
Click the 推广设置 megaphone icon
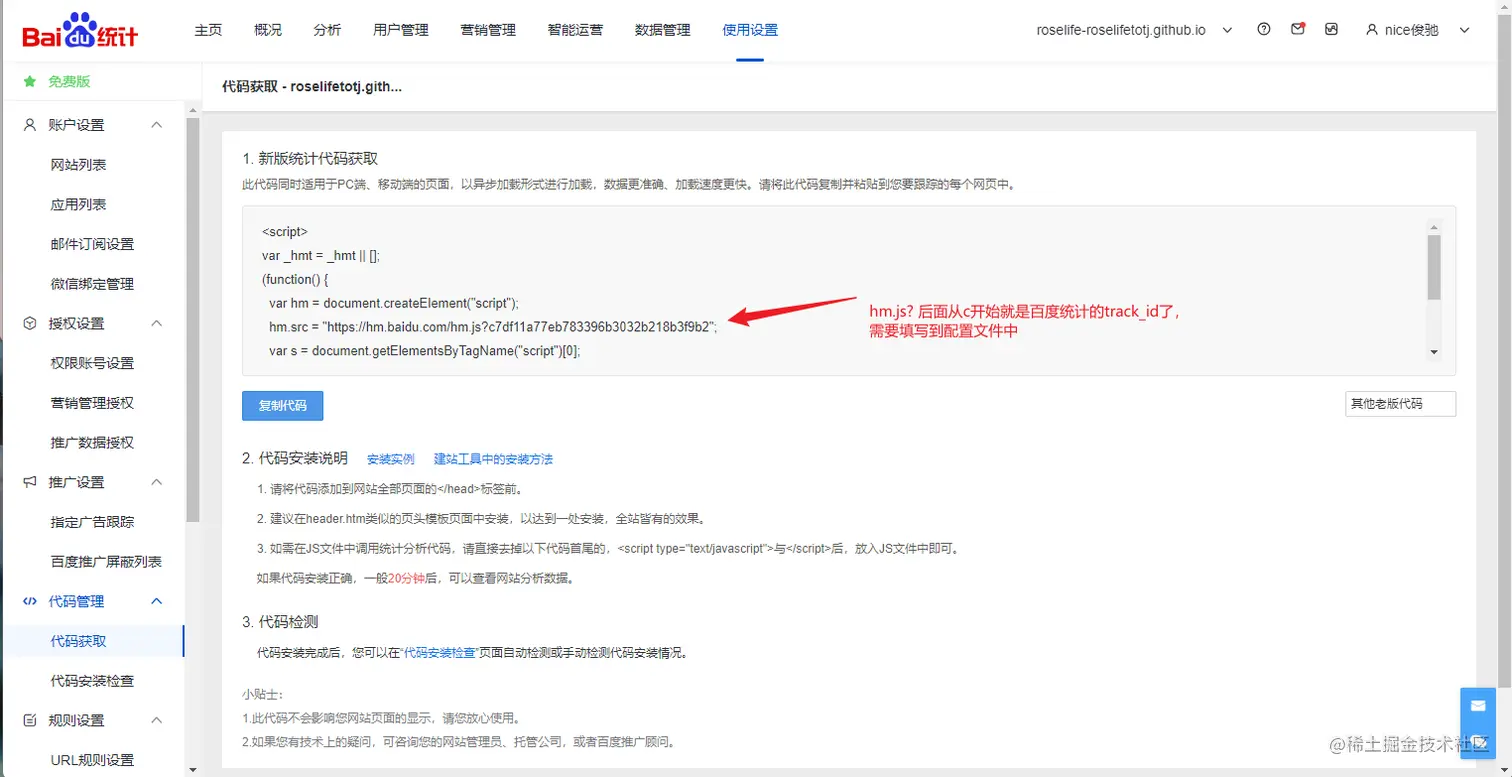[x=30, y=482]
